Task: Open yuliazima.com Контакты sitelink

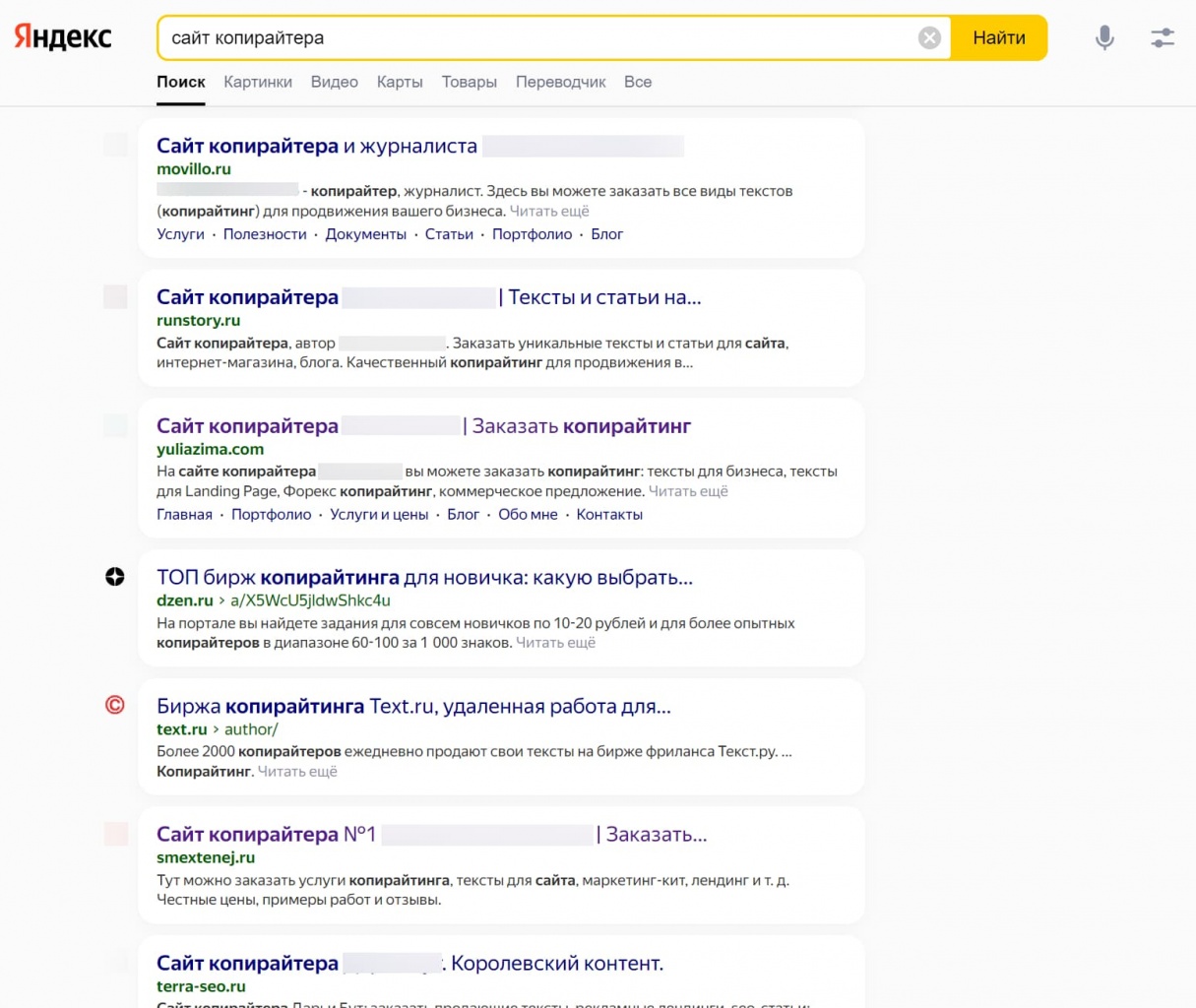Action: 609,515
